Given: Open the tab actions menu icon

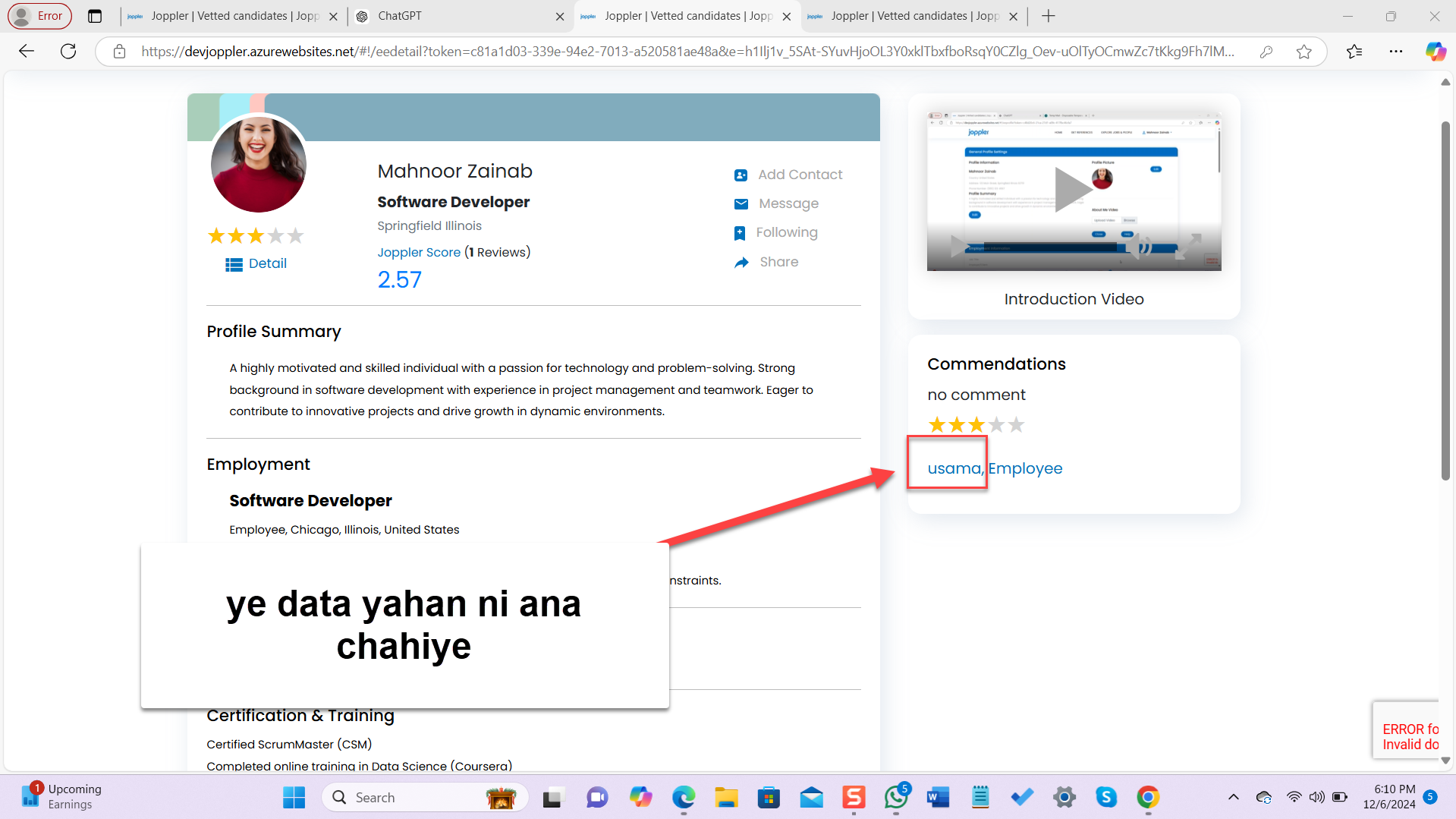Looking at the screenshot, I should (x=95, y=16).
